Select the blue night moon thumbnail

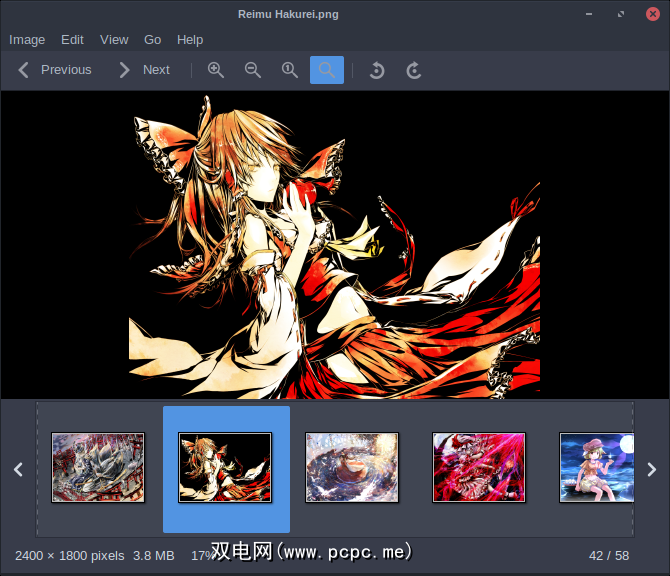point(597,467)
